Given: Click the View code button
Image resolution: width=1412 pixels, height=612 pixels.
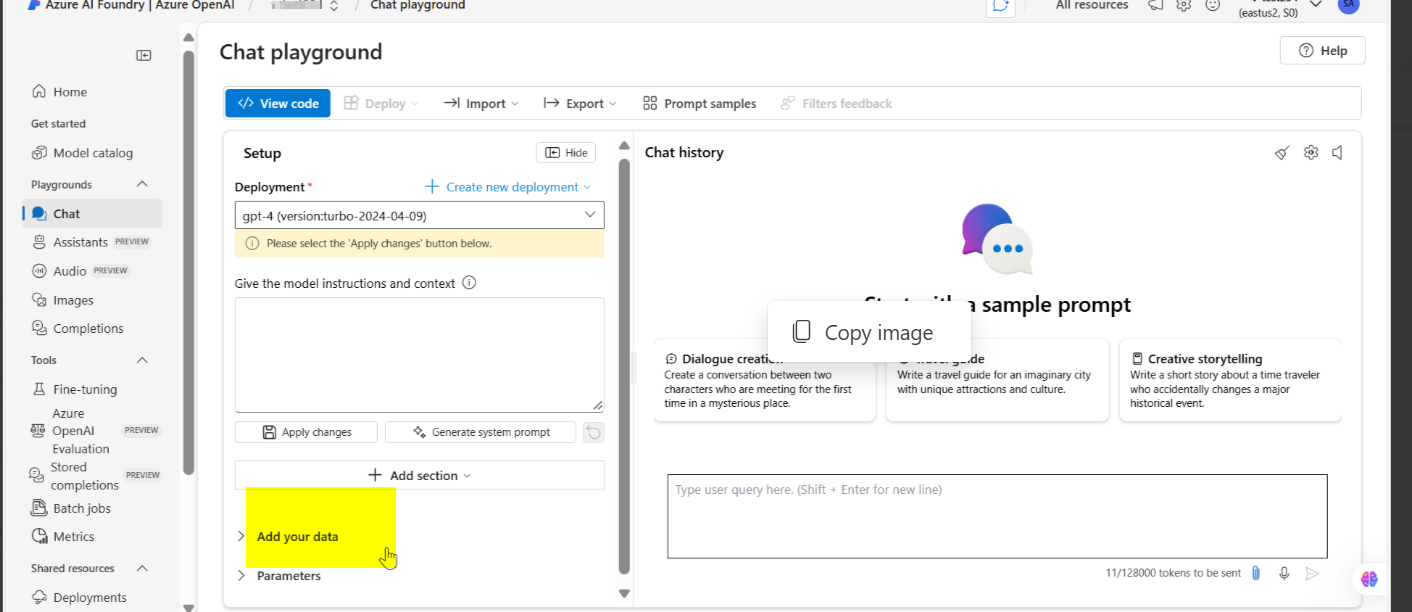Looking at the screenshot, I should click(x=278, y=103).
